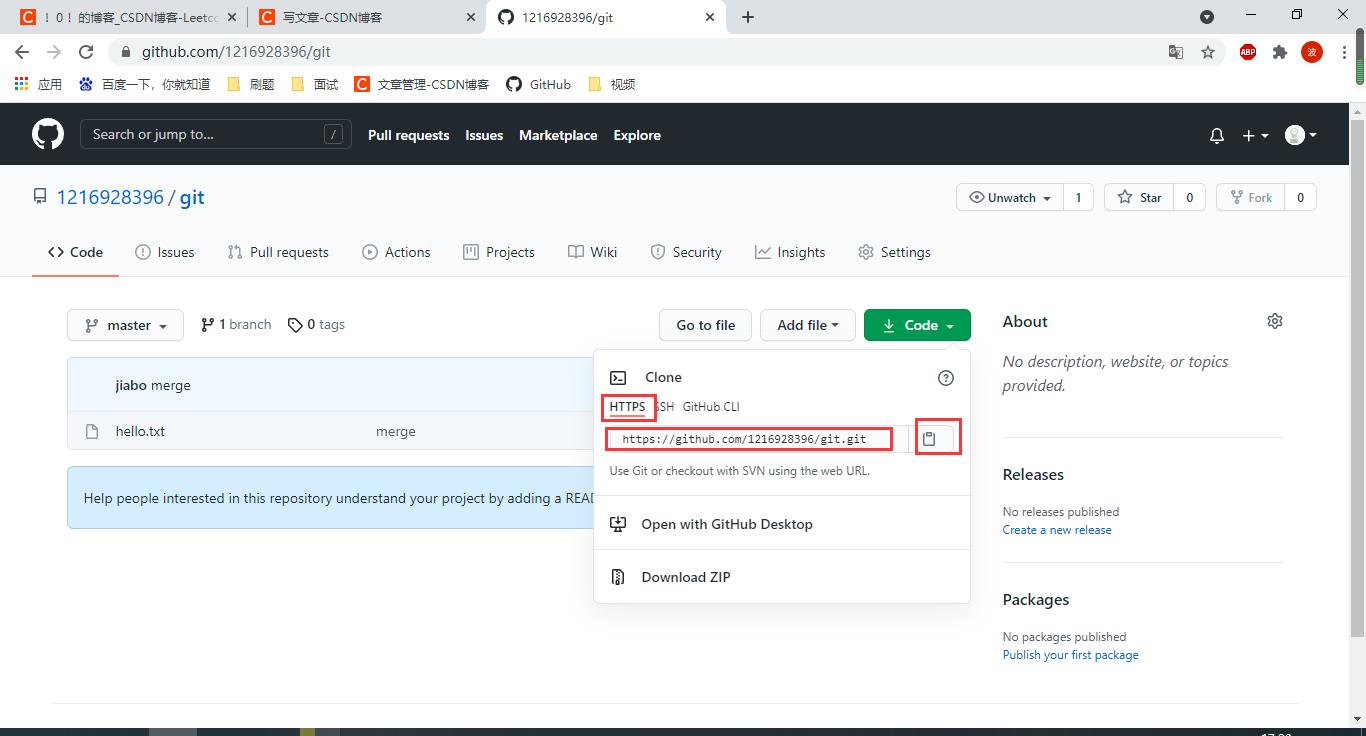Open the Security tab

click(x=686, y=252)
